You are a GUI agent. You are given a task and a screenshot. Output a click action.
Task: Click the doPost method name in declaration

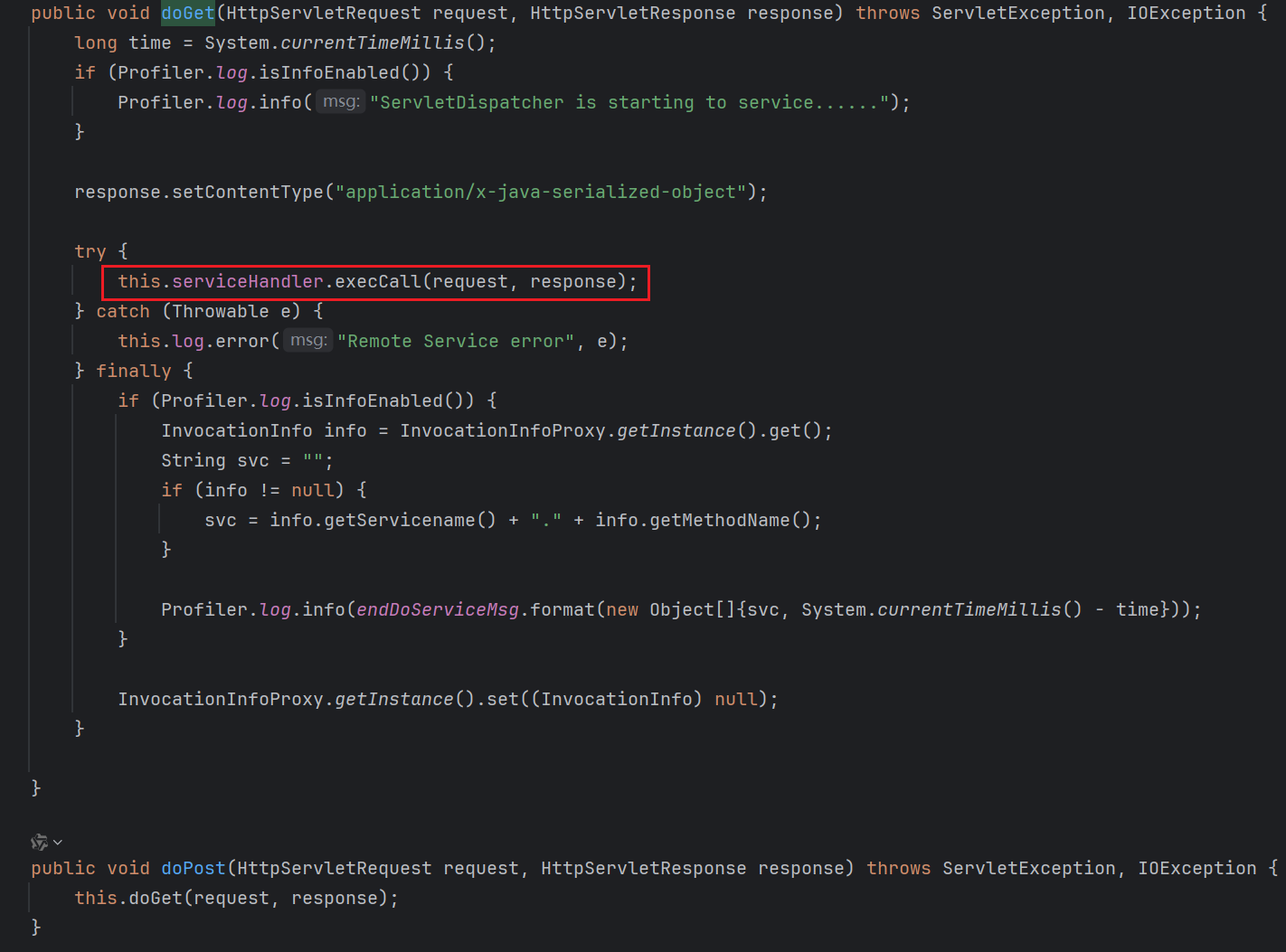pyautogui.click(x=194, y=868)
